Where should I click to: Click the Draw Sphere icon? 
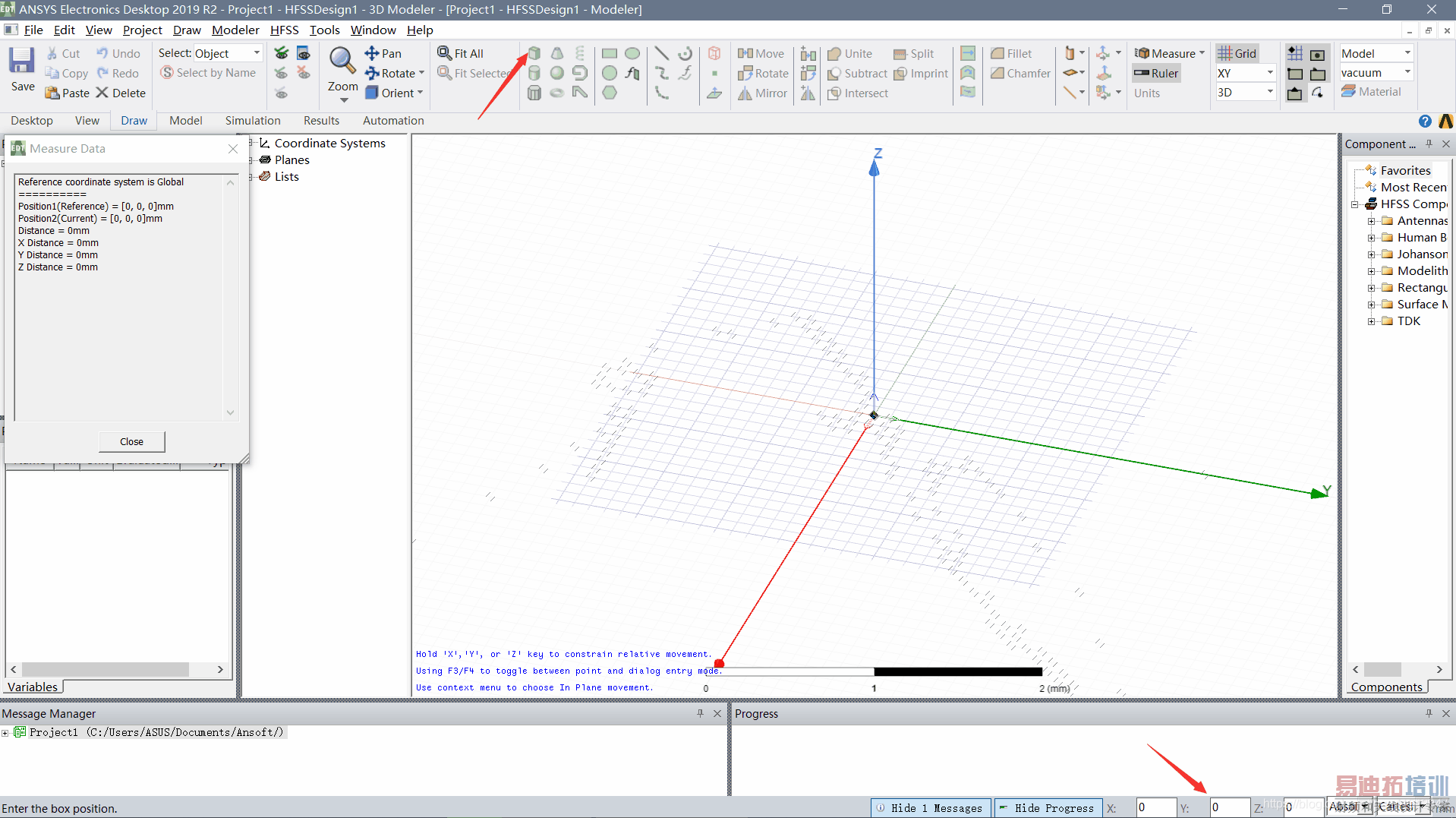[x=557, y=73]
